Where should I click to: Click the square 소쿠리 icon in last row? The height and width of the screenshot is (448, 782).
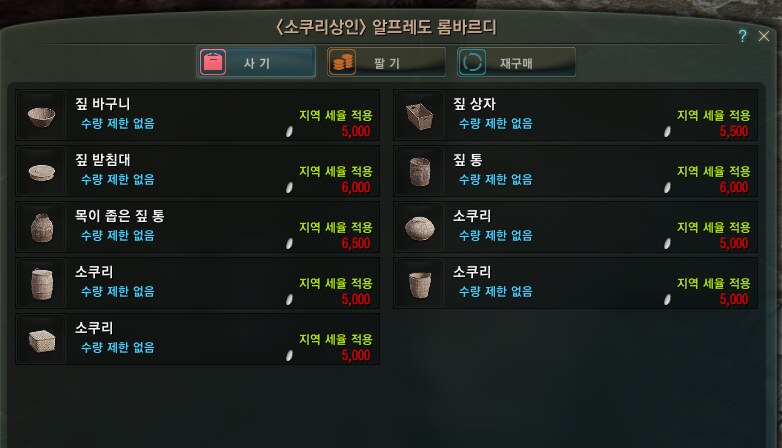(41, 340)
